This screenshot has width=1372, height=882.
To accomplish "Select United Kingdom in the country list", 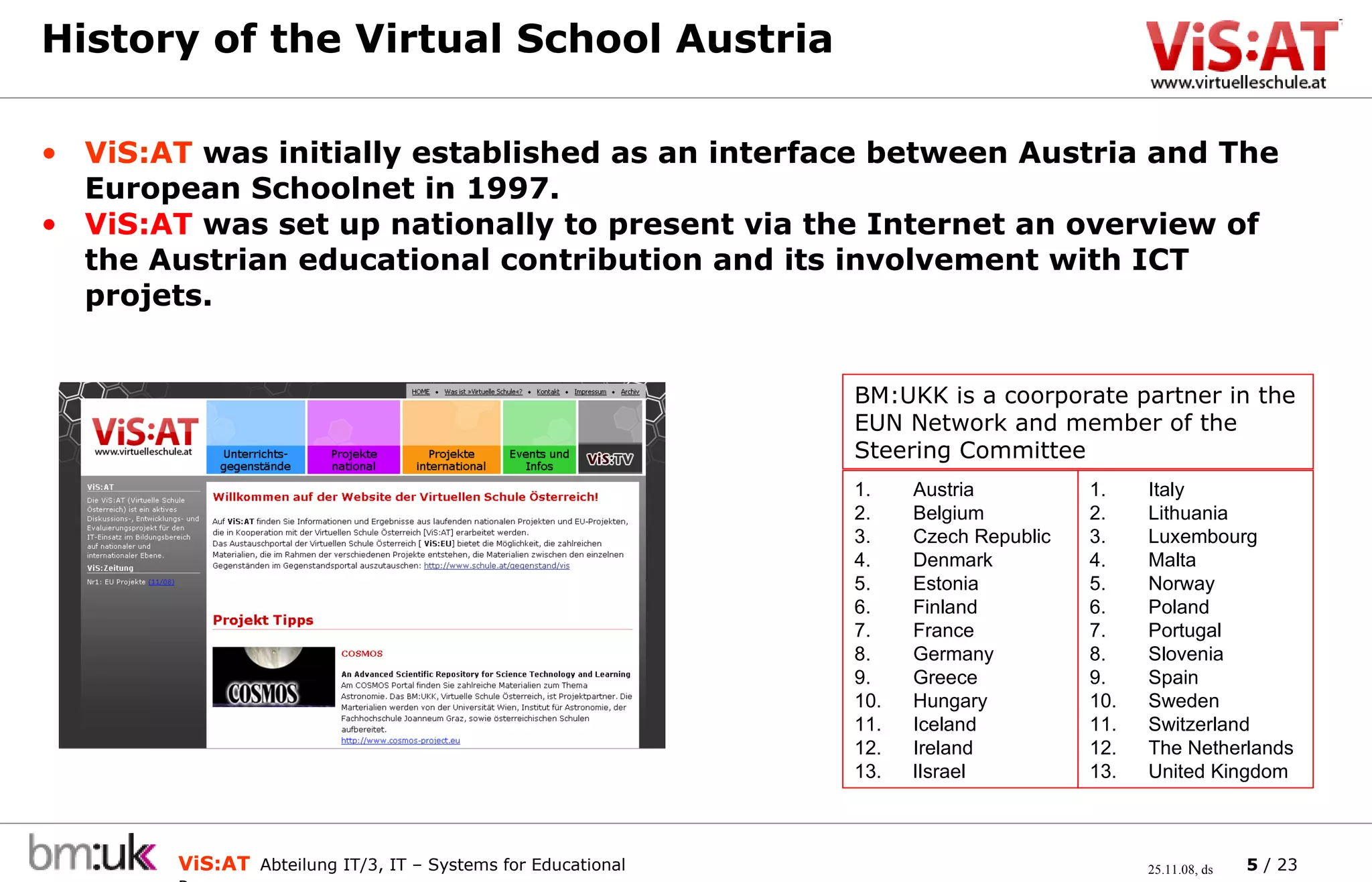I will (x=1218, y=771).
